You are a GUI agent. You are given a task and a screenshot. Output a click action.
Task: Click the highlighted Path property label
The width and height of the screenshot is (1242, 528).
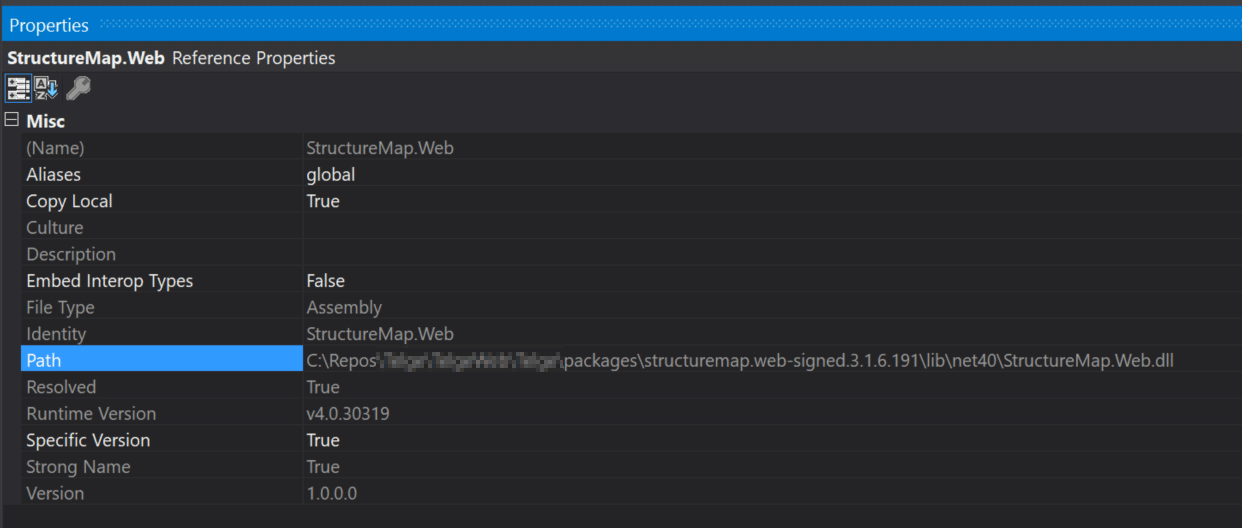44,360
